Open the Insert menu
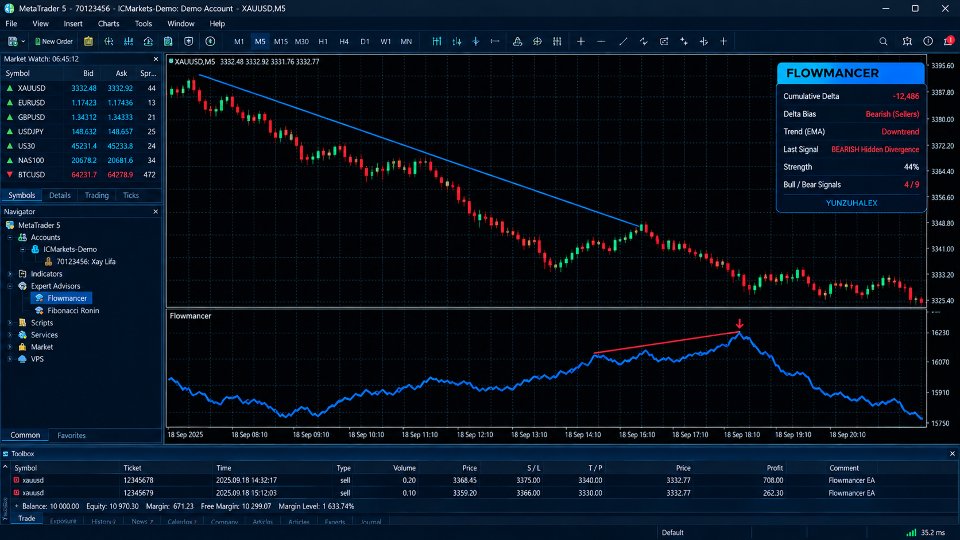This screenshot has width=960, height=540. [73, 24]
